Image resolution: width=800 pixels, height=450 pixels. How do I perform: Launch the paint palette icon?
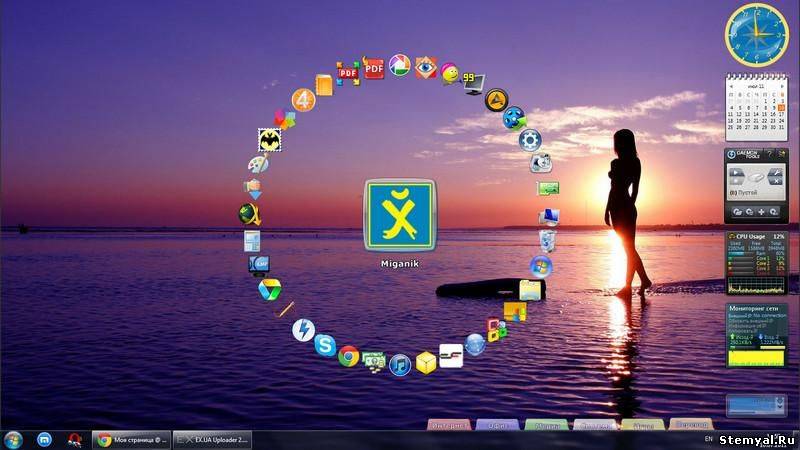[259, 163]
